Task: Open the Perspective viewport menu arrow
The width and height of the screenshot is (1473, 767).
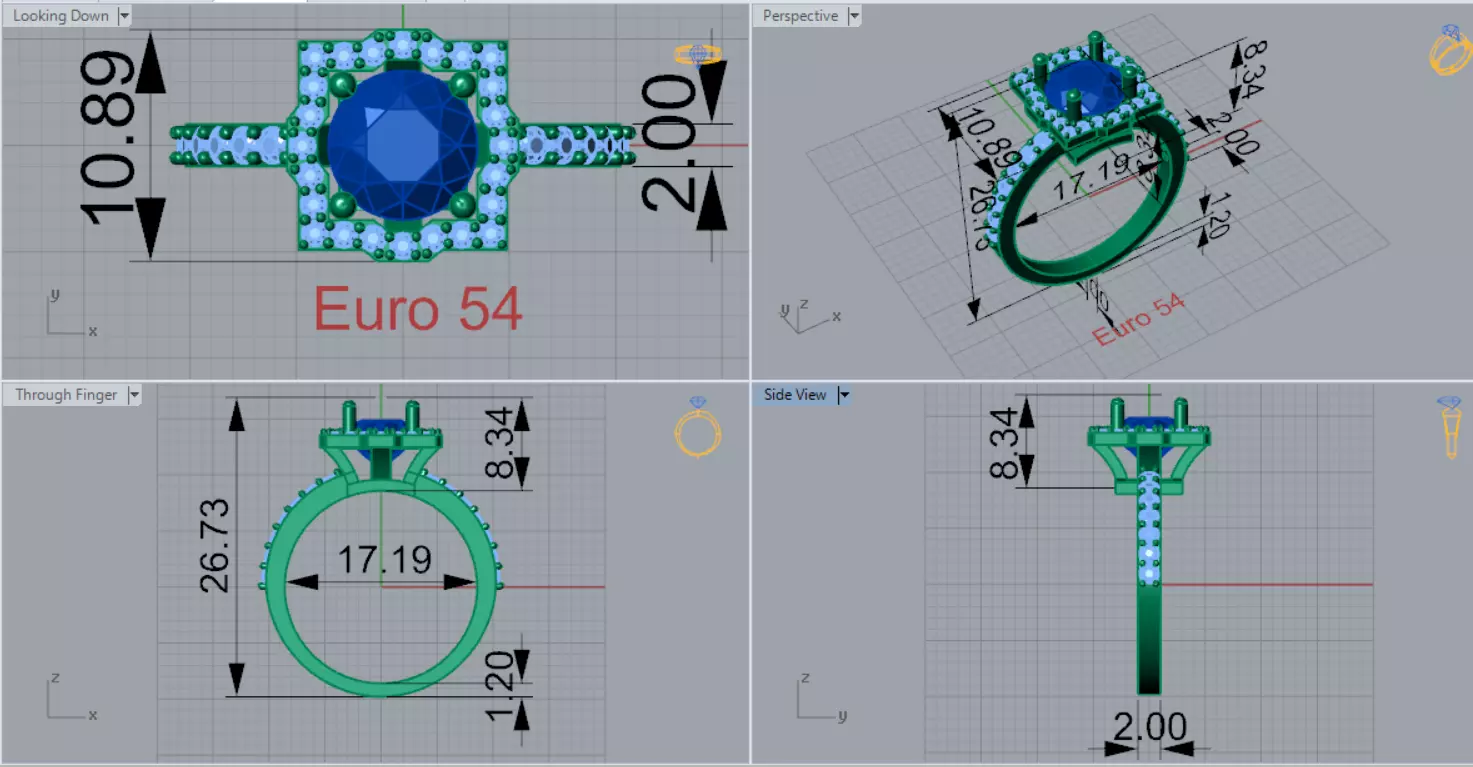Action: pos(854,16)
